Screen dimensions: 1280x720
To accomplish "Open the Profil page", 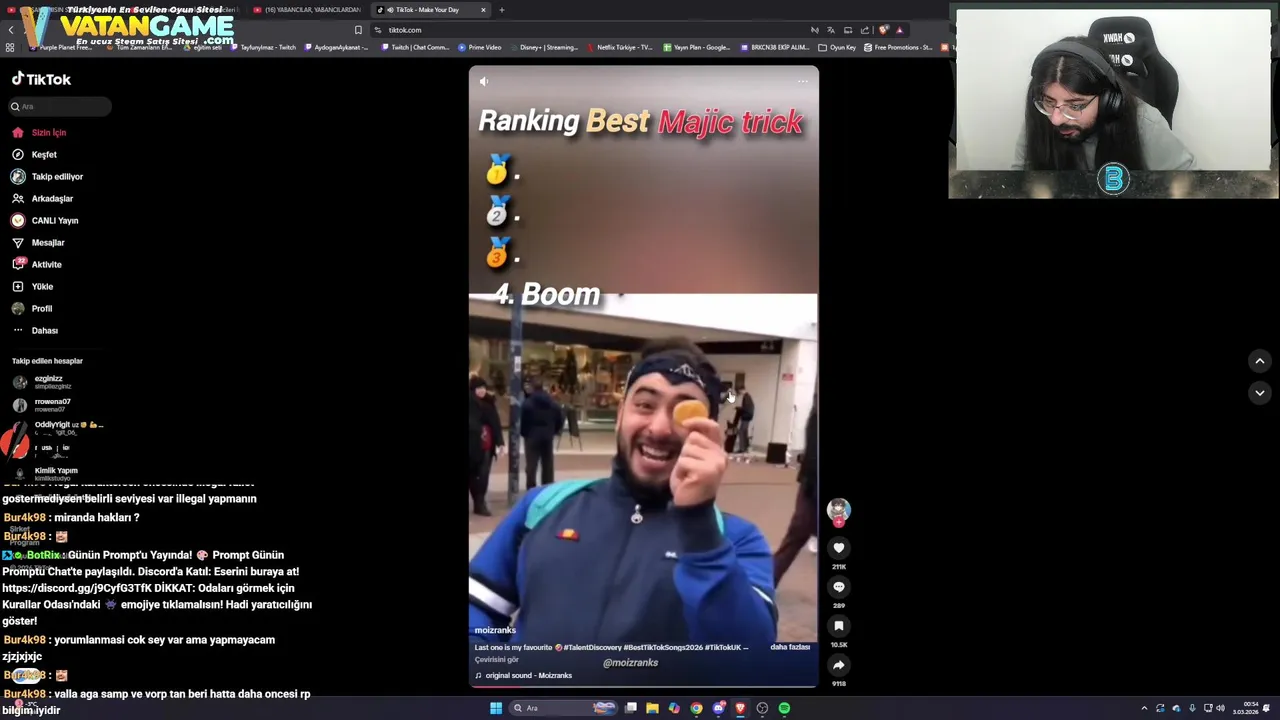I will (32, 308).
